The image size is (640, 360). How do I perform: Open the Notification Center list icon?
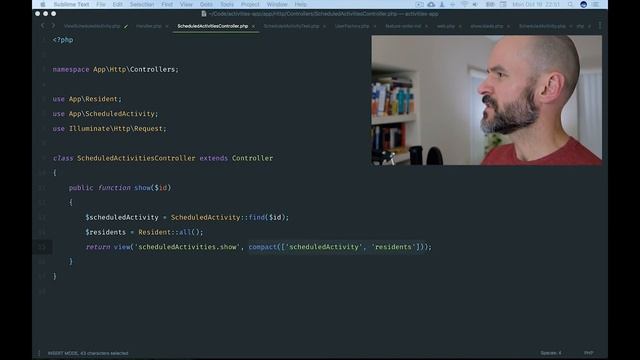tap(596, 4)
